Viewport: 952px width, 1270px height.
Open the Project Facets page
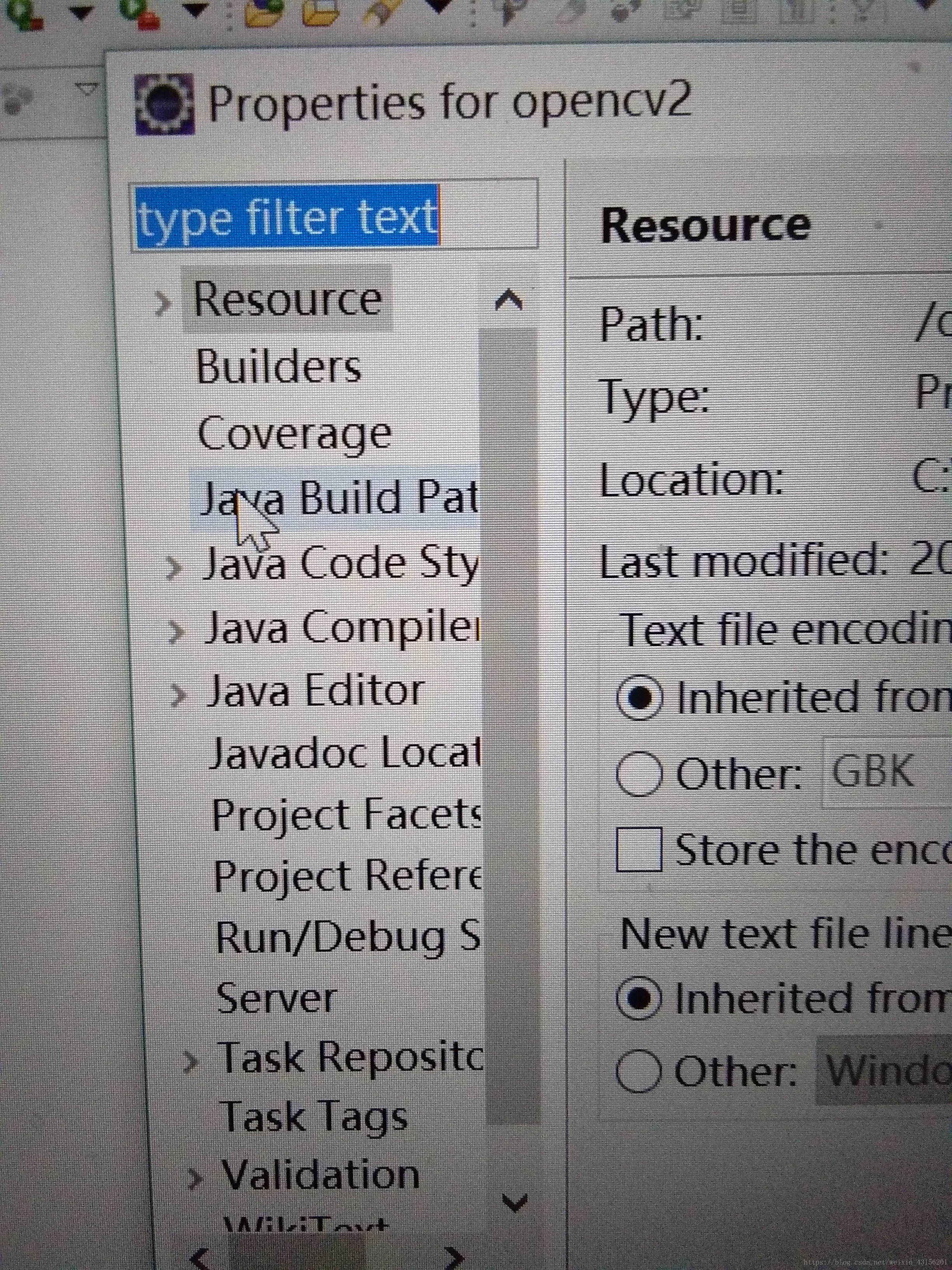coord(347,815)
